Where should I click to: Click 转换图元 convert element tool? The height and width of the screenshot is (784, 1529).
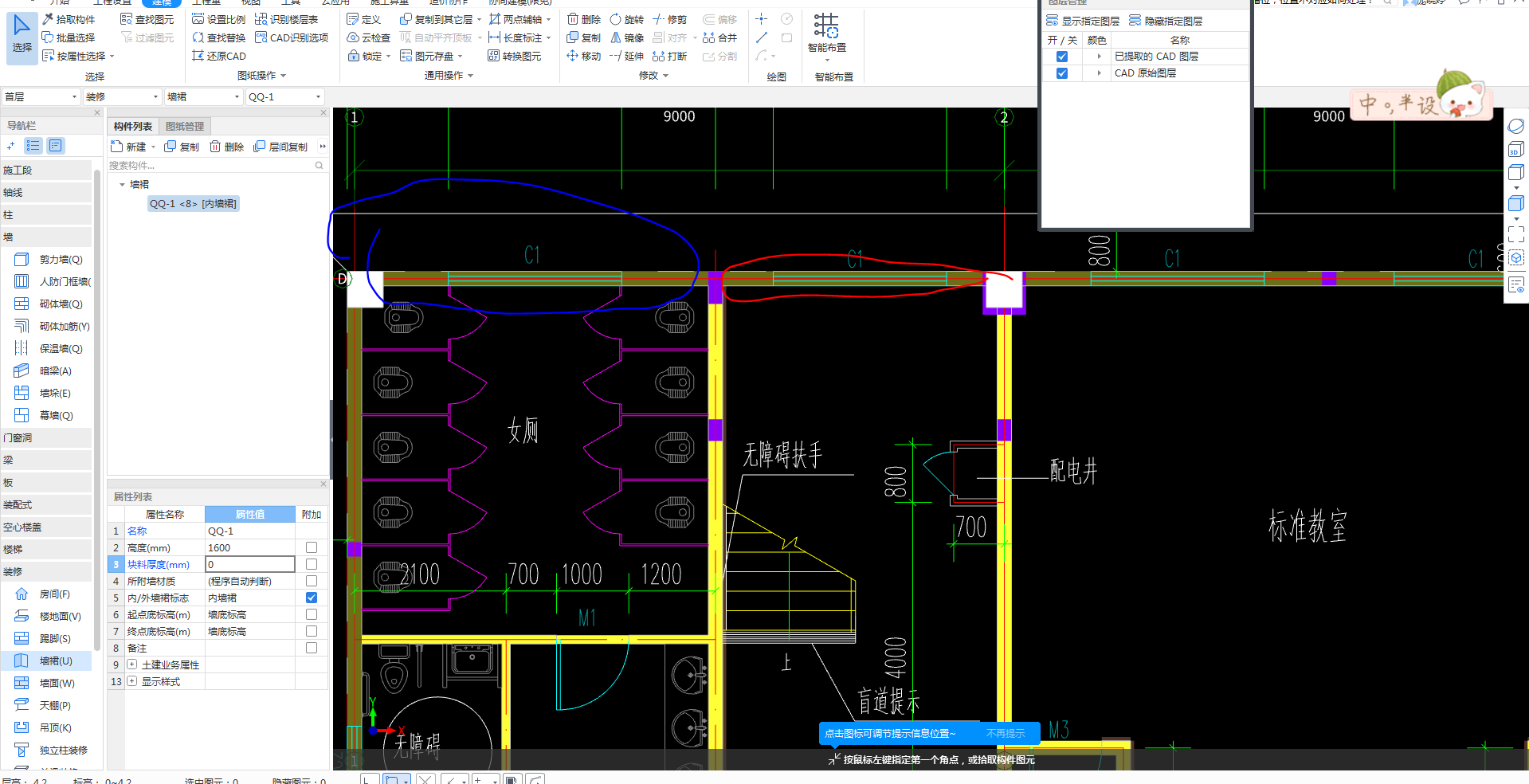515,56
